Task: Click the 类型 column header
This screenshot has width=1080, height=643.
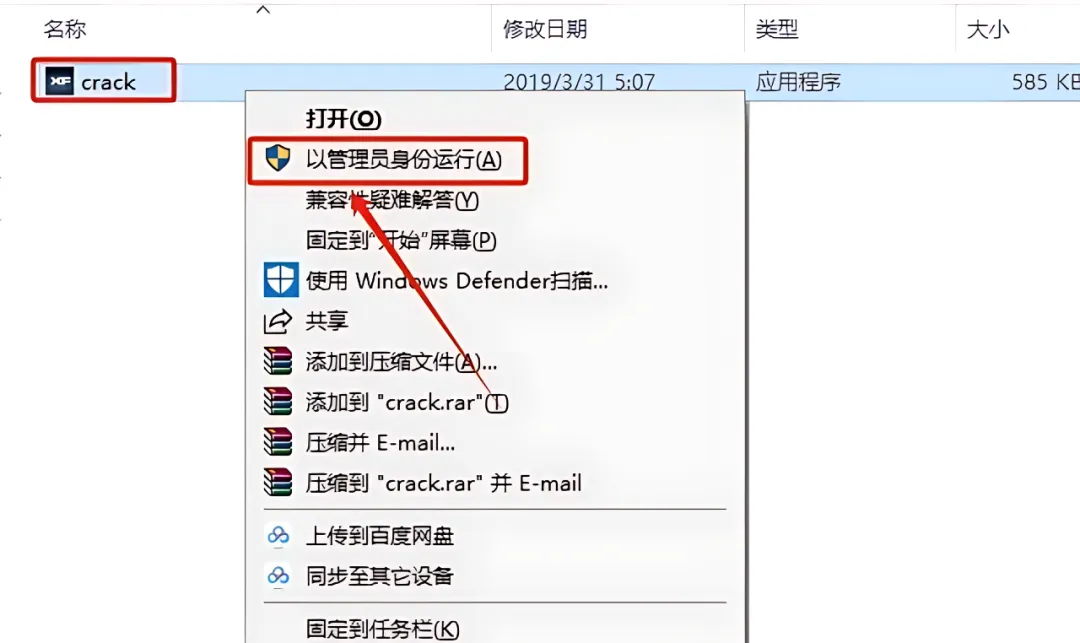Action: point(776,29)
